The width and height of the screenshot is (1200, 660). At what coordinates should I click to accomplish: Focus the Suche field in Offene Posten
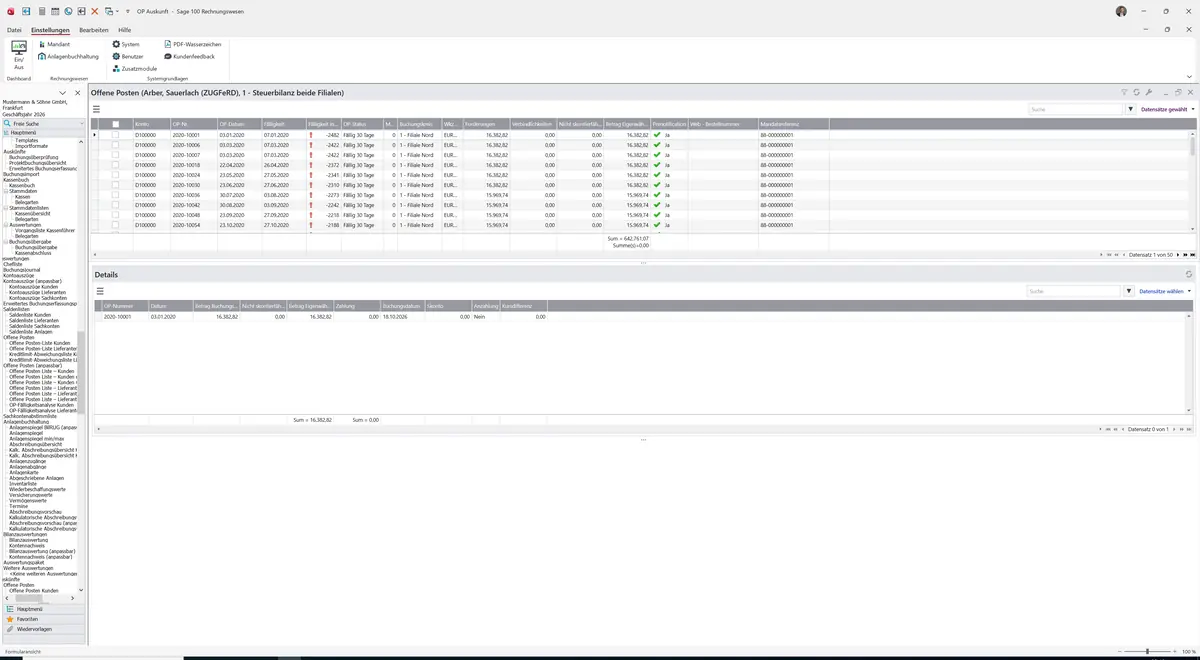coord(1075,109)
